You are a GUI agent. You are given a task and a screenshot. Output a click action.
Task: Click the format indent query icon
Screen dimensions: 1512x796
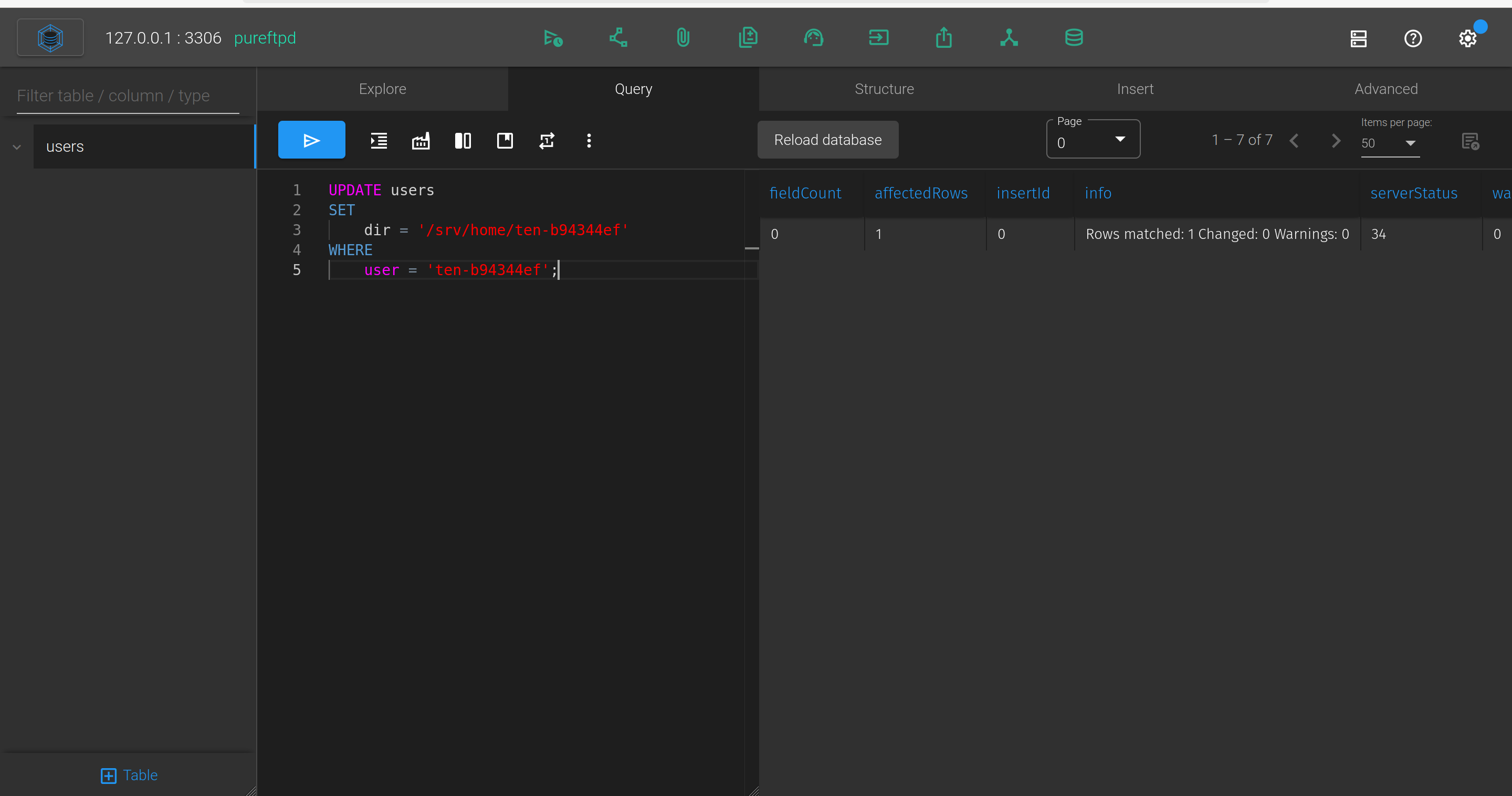(379, 140)
